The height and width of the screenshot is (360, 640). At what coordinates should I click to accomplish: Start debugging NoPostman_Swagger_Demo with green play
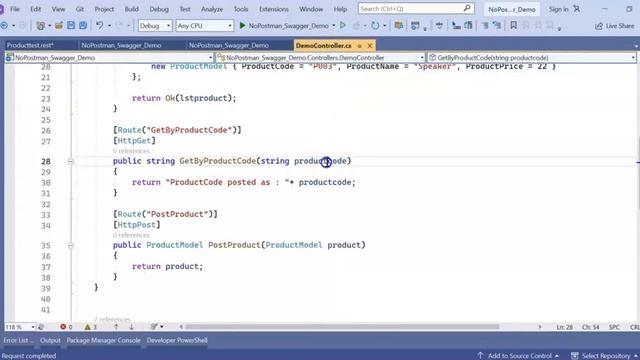point(284,26)
